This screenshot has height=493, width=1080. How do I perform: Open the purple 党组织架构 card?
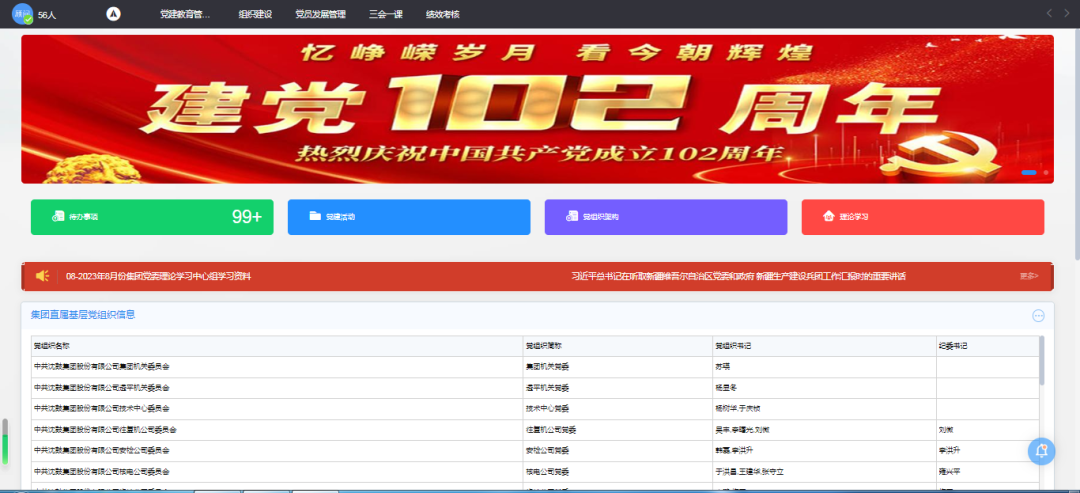666,217
